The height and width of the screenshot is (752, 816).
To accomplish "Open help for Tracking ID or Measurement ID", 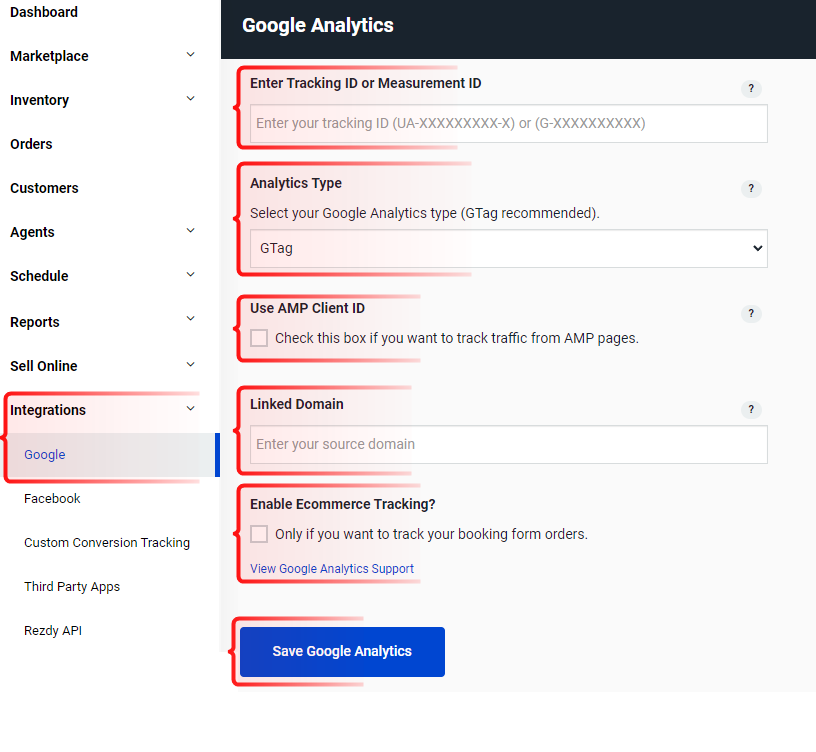I will coord(751,88).
